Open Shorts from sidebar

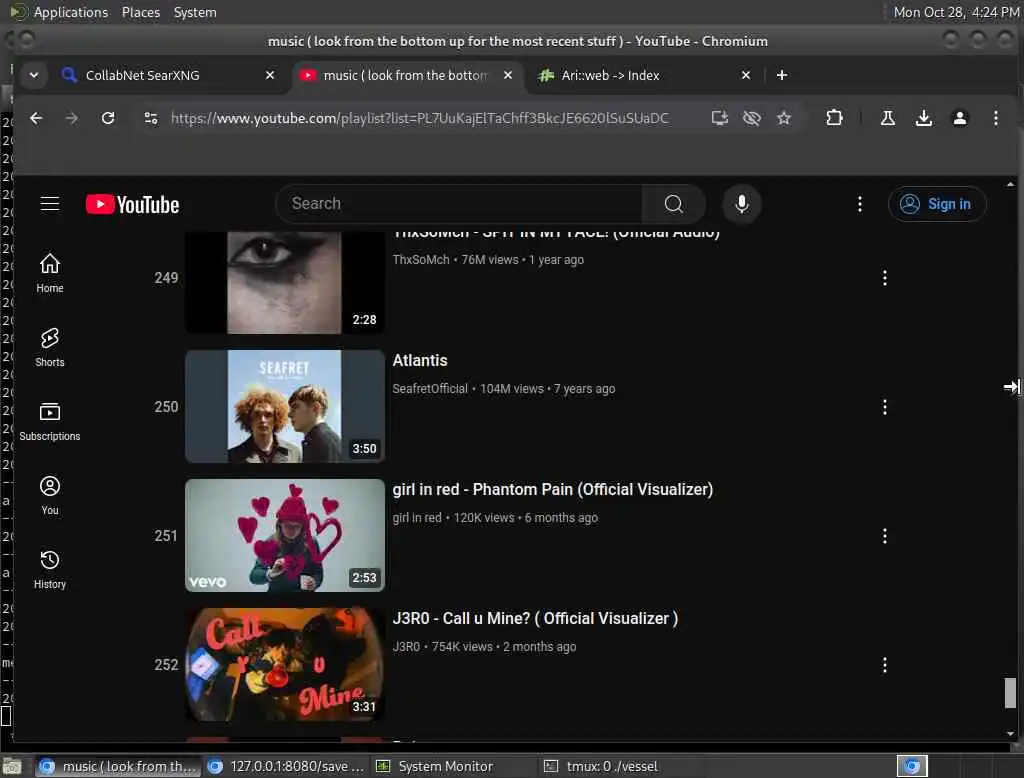50,348
